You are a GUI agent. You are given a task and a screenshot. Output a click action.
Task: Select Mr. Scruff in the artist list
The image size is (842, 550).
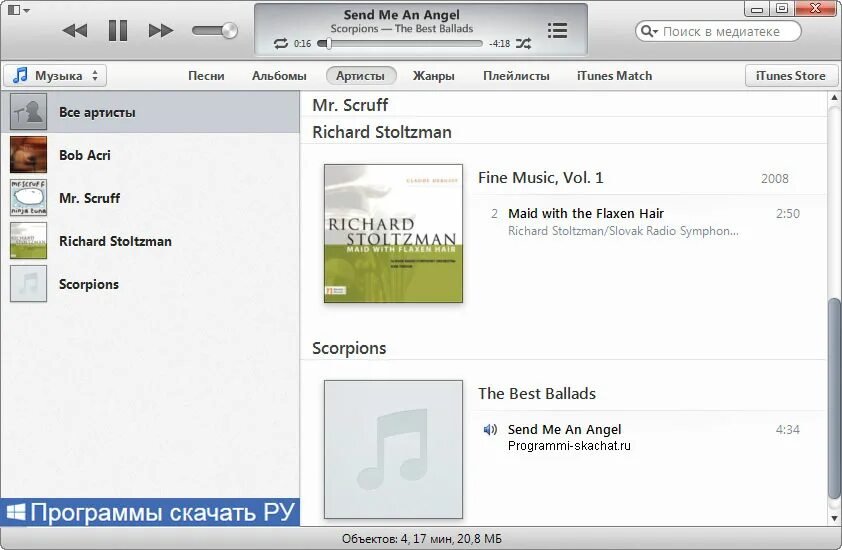(x=150, y=198)
